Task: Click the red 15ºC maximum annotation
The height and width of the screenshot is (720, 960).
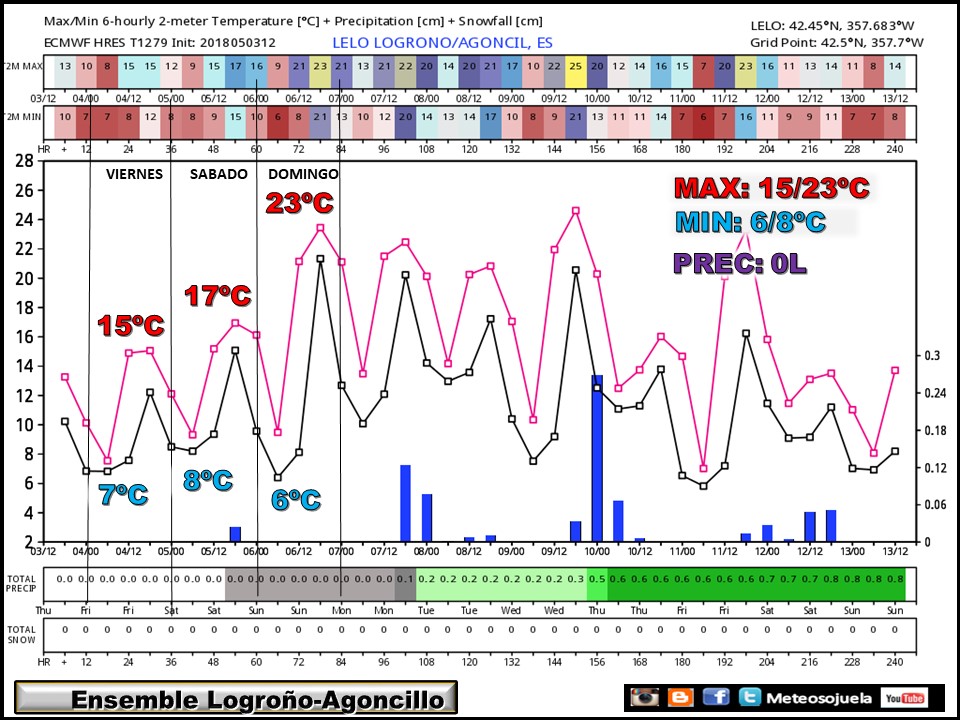Action: tap(131, 326)
